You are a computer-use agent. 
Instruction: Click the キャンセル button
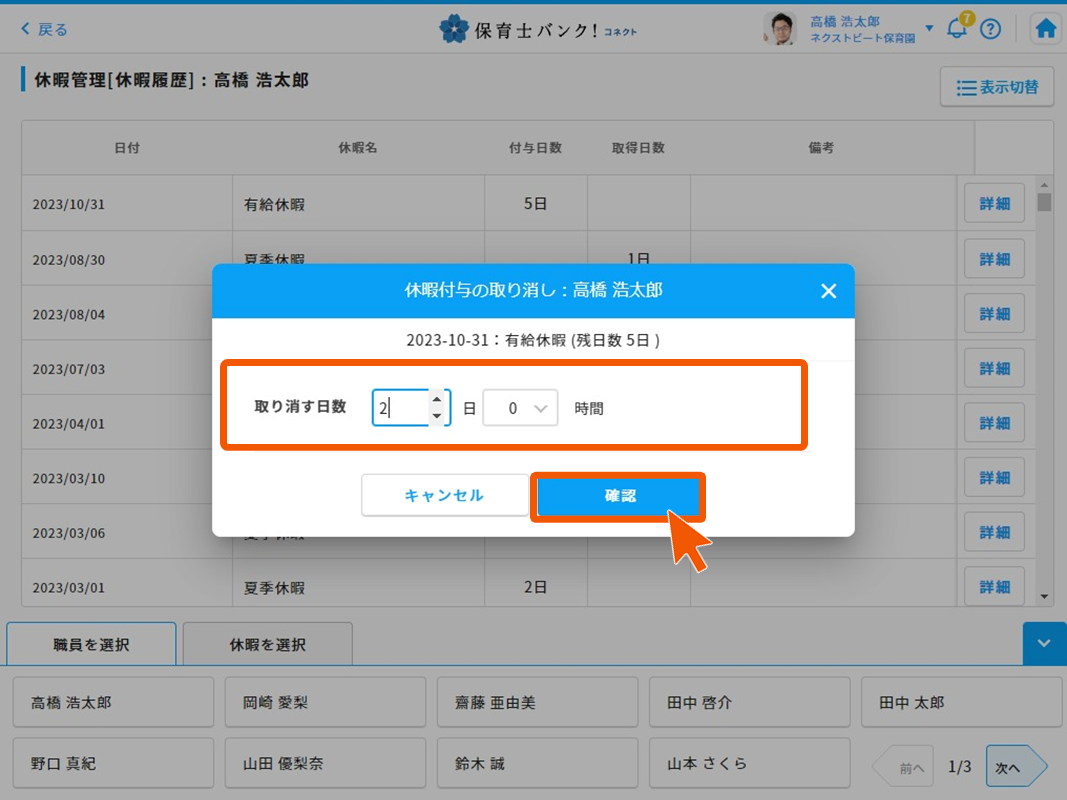click(444, 495)
